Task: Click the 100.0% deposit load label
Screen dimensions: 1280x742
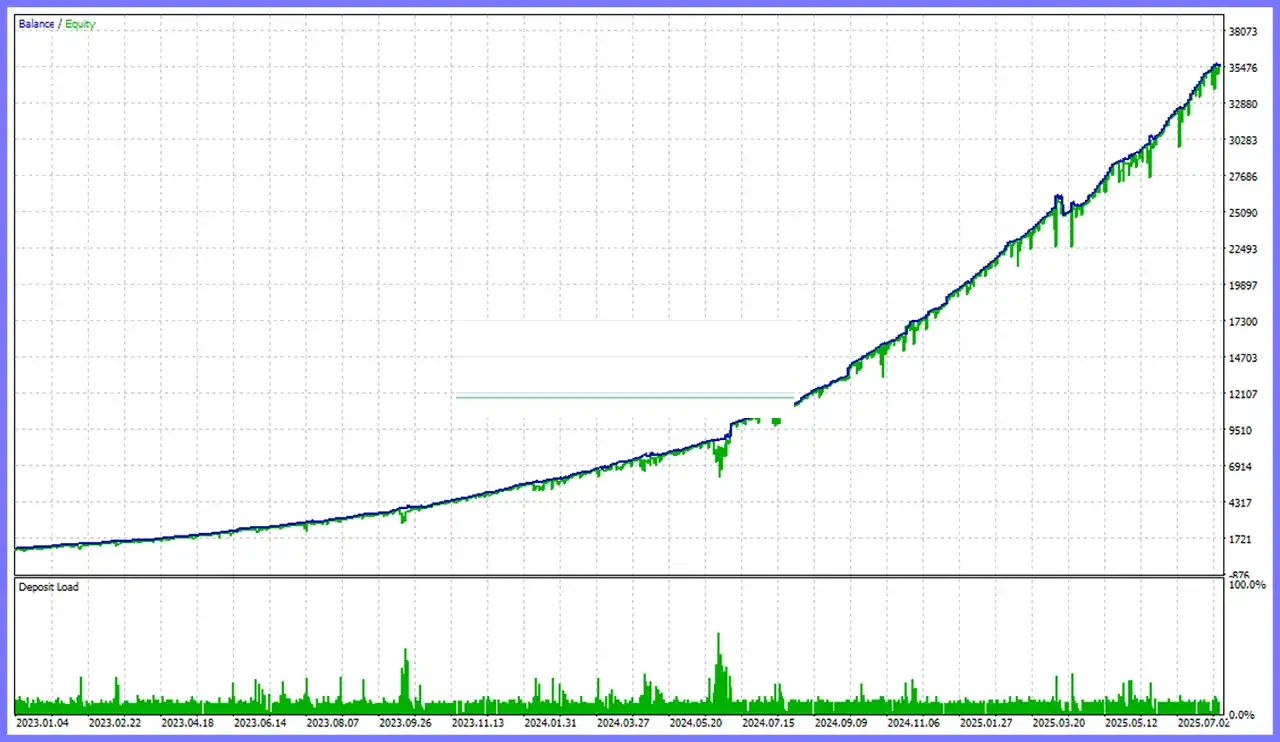Action: coord(1247,584)
